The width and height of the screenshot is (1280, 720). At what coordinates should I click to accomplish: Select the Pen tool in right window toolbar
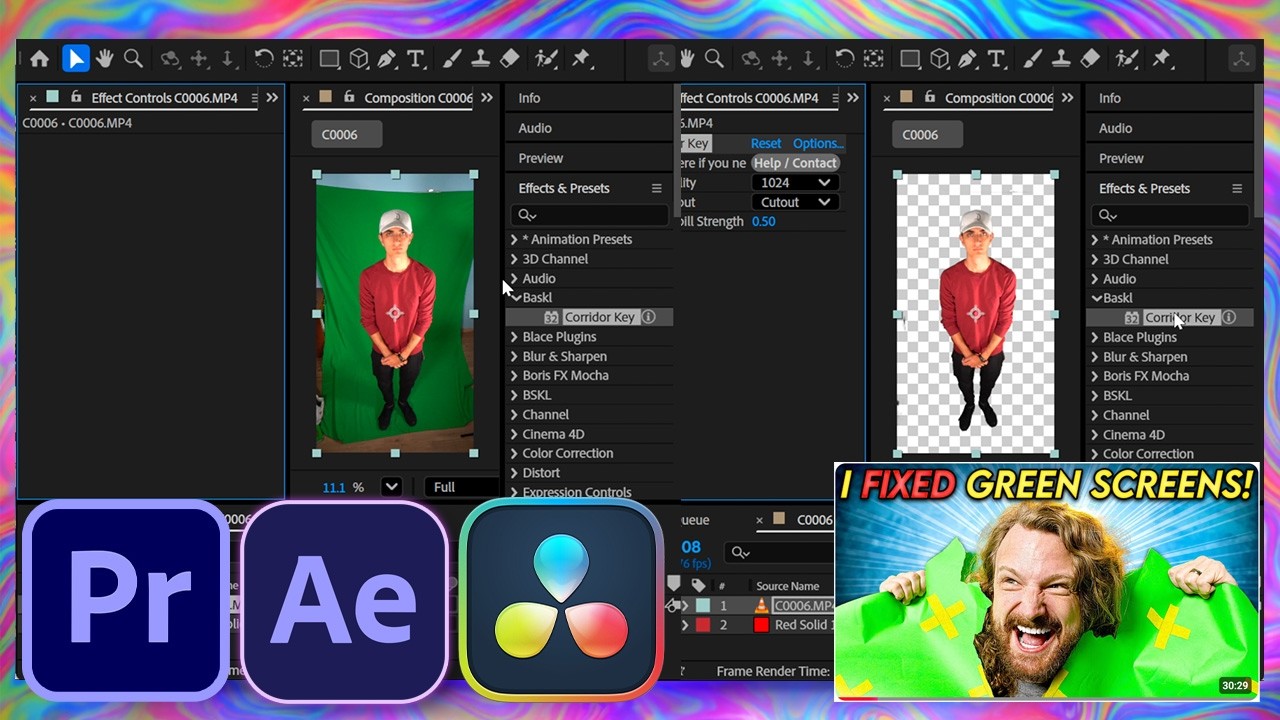click(968, 59)
